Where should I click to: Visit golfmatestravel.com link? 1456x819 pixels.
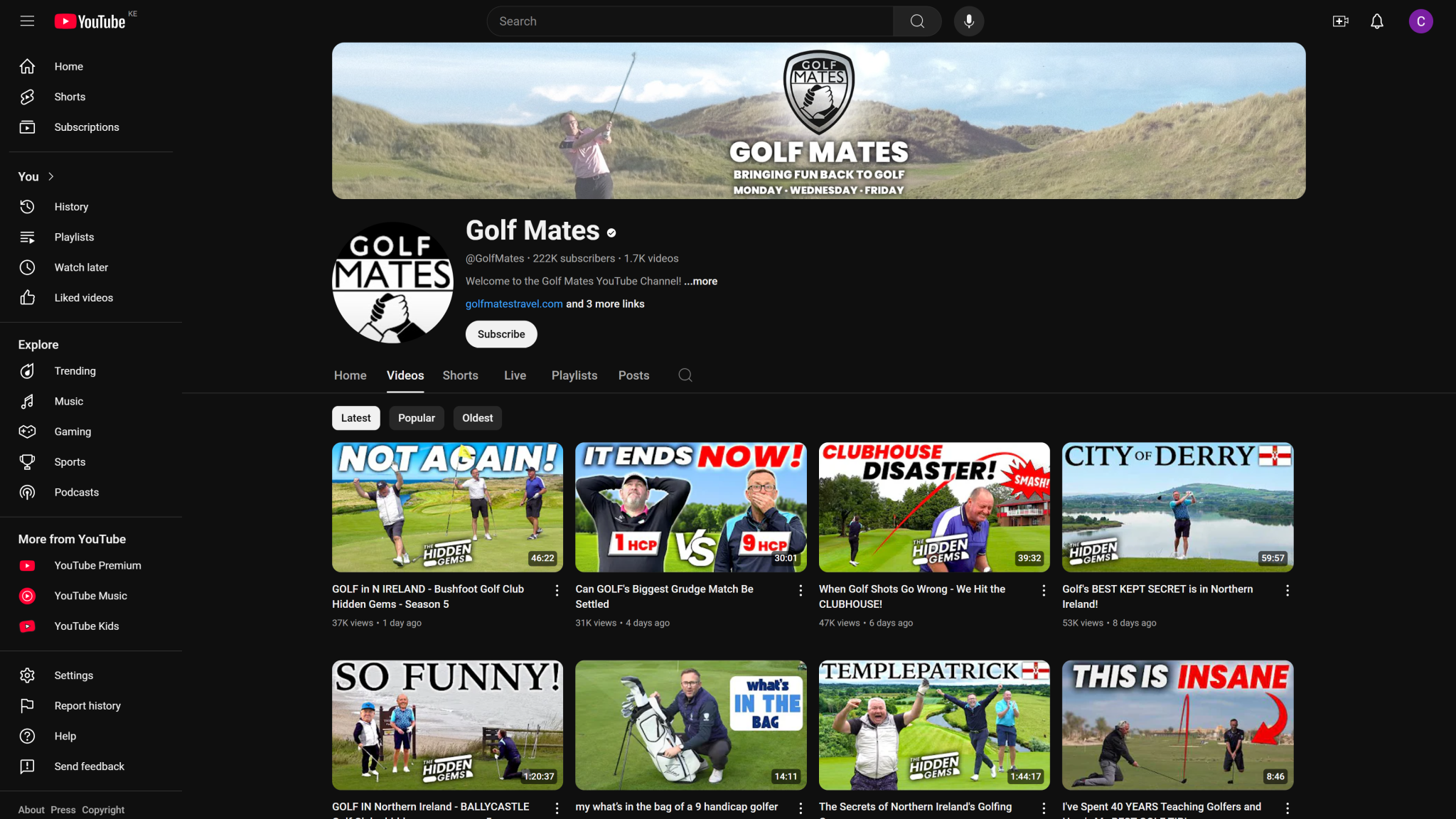click(513, 304)
